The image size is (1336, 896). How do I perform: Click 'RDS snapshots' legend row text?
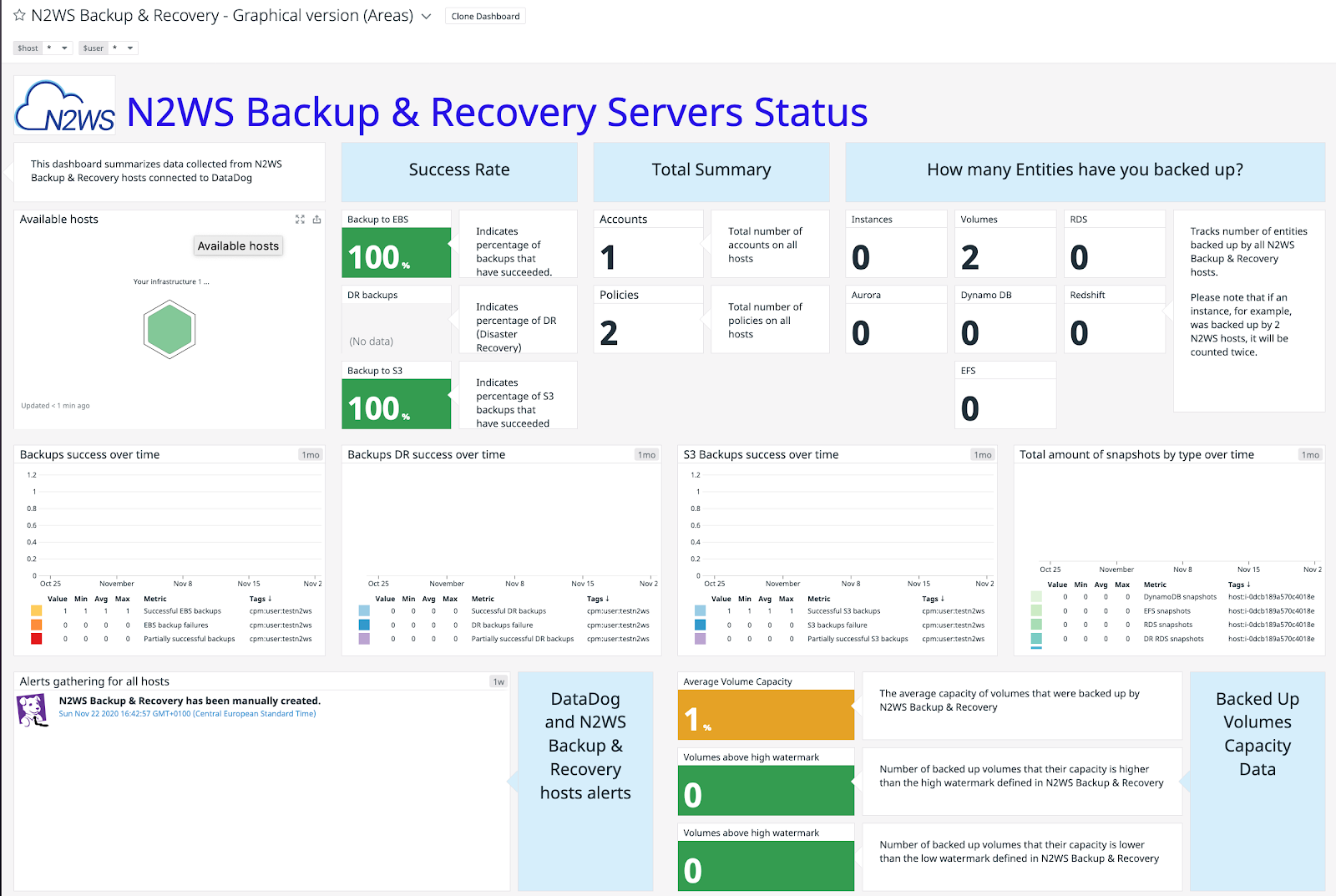pyautogui.click(x=1168, y=625)
